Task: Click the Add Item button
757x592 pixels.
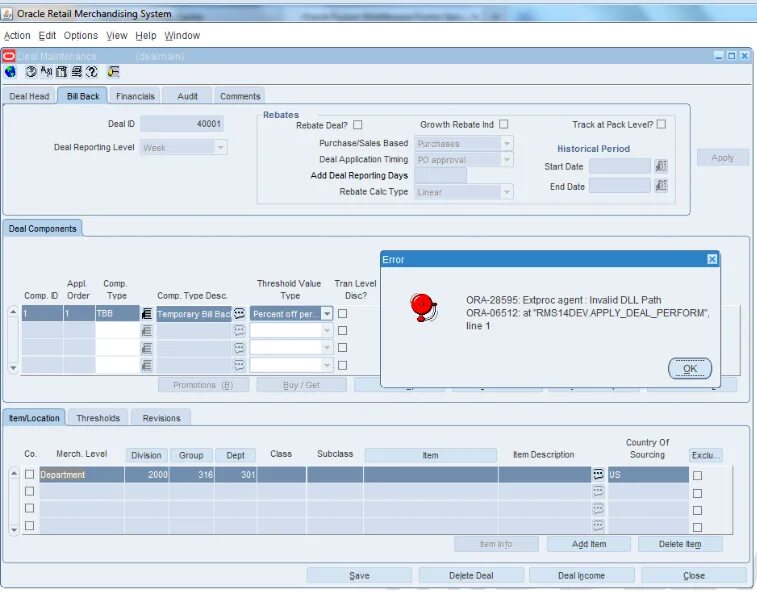Action: [589, 544]
